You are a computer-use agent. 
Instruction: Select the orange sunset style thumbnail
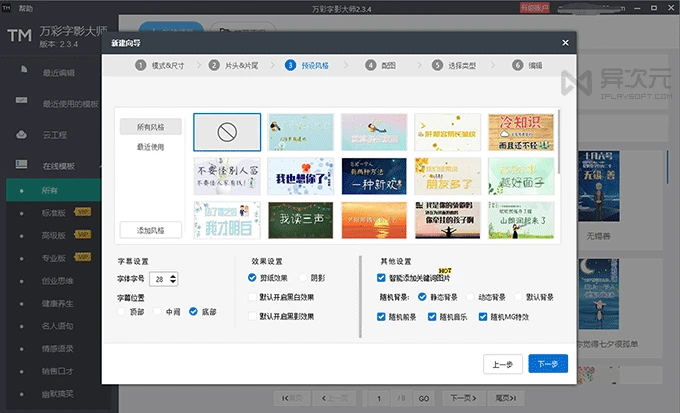pyautogui.click(x=374, y=220)
